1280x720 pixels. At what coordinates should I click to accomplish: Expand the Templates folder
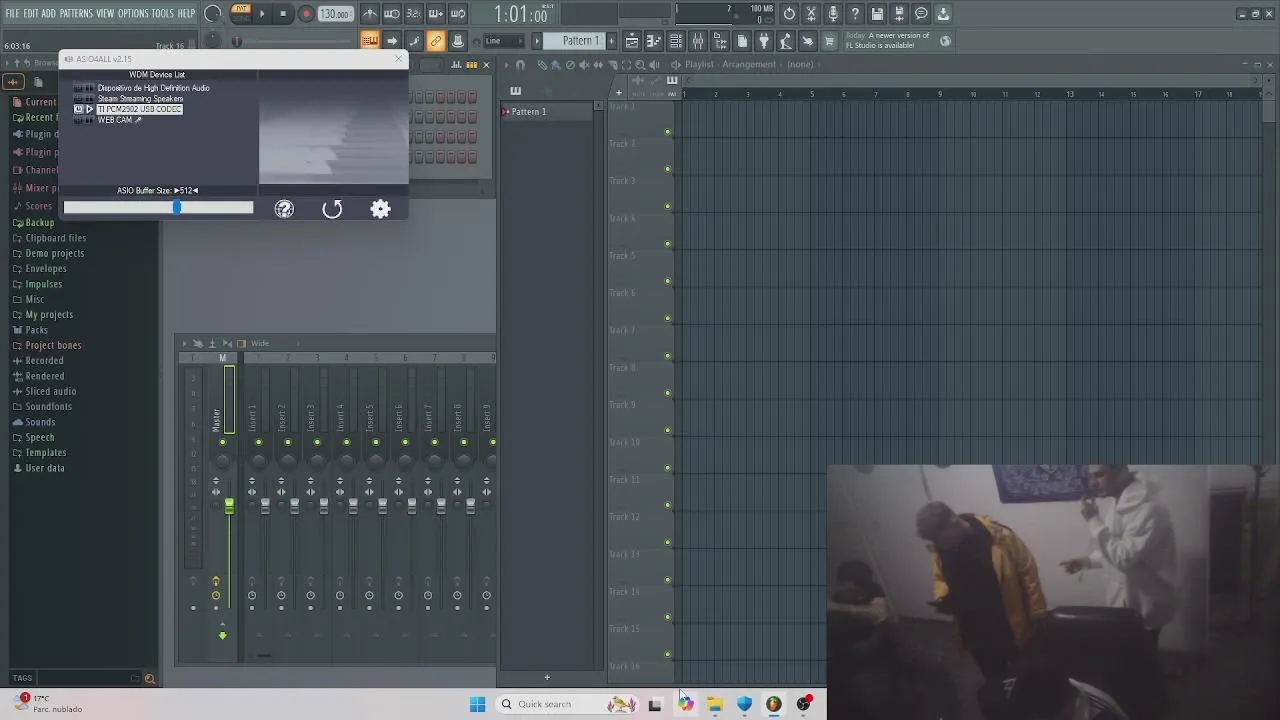click(45, 453)
